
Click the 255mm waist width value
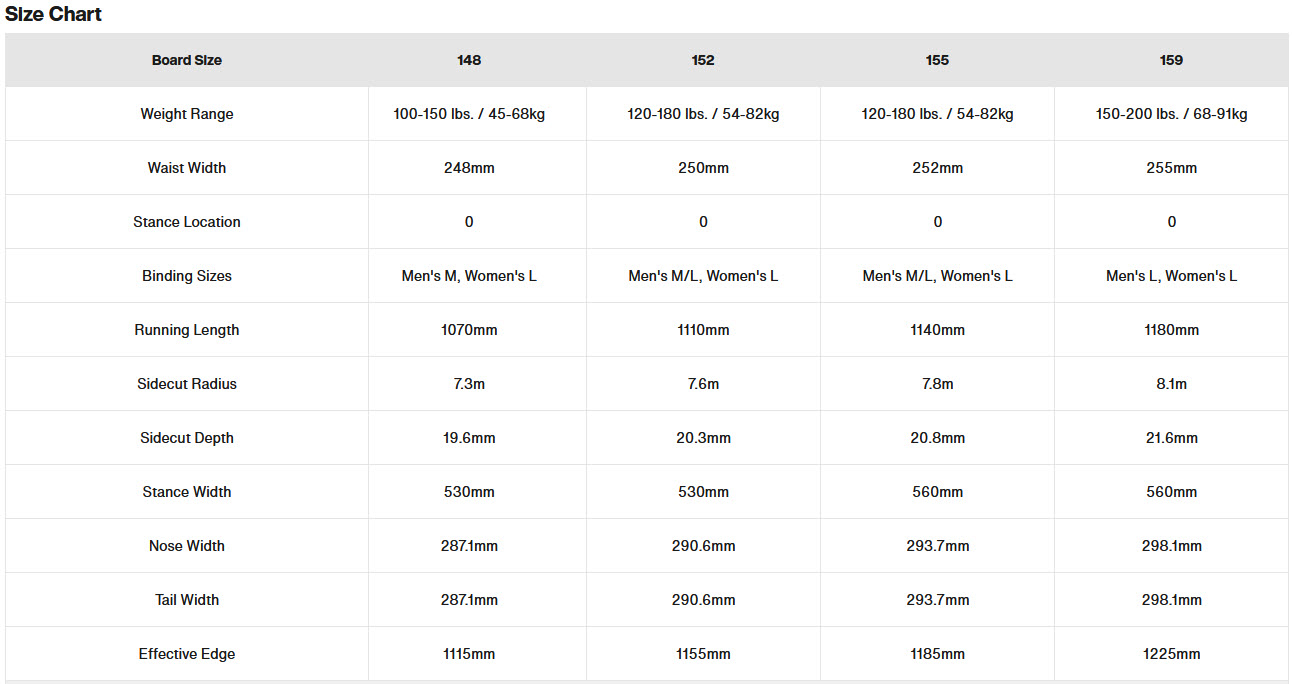pyautogui.click(x=1171, y=168)
